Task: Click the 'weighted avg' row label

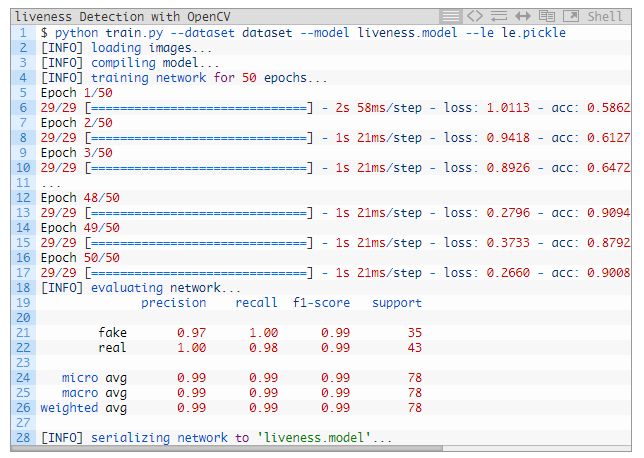Action: tap(84, 408)
